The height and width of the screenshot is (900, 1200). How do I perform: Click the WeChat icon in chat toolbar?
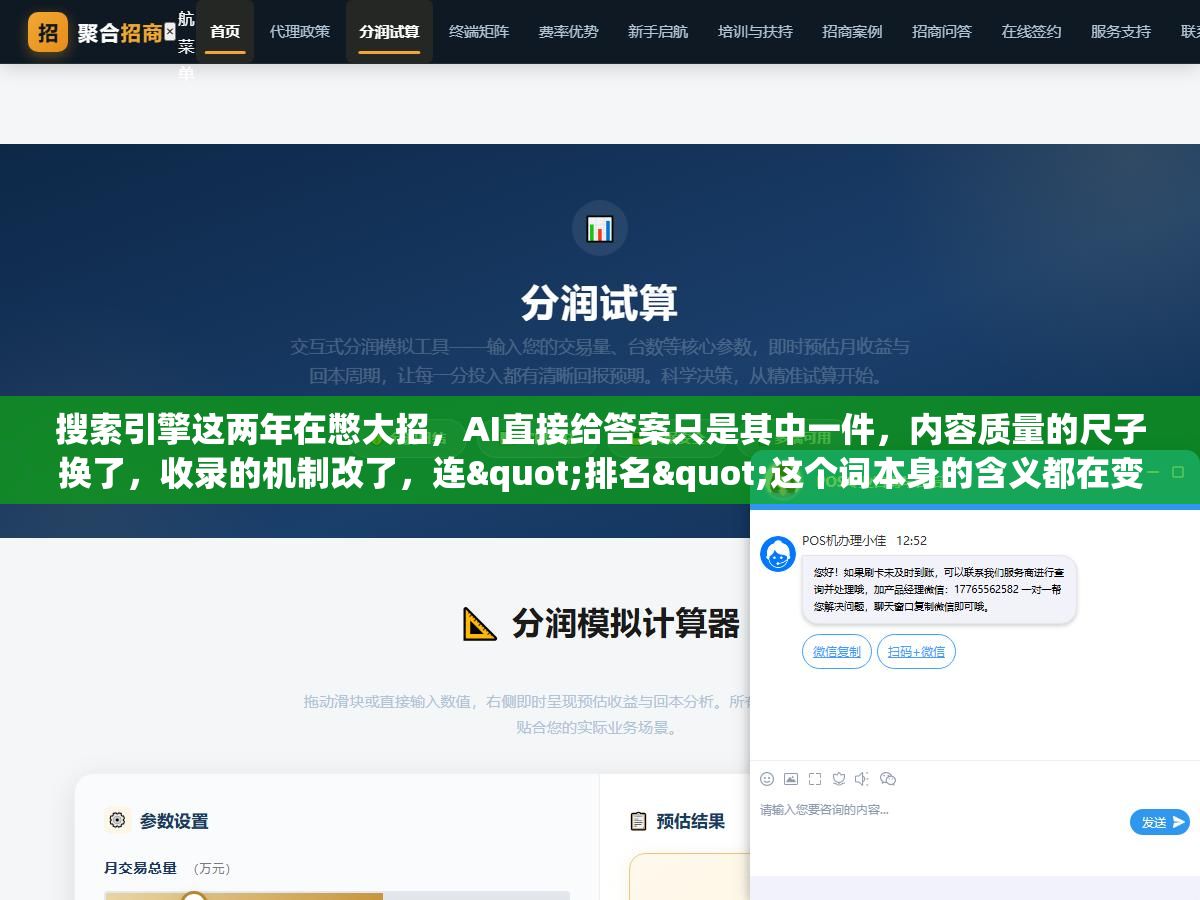coord(888,778)
